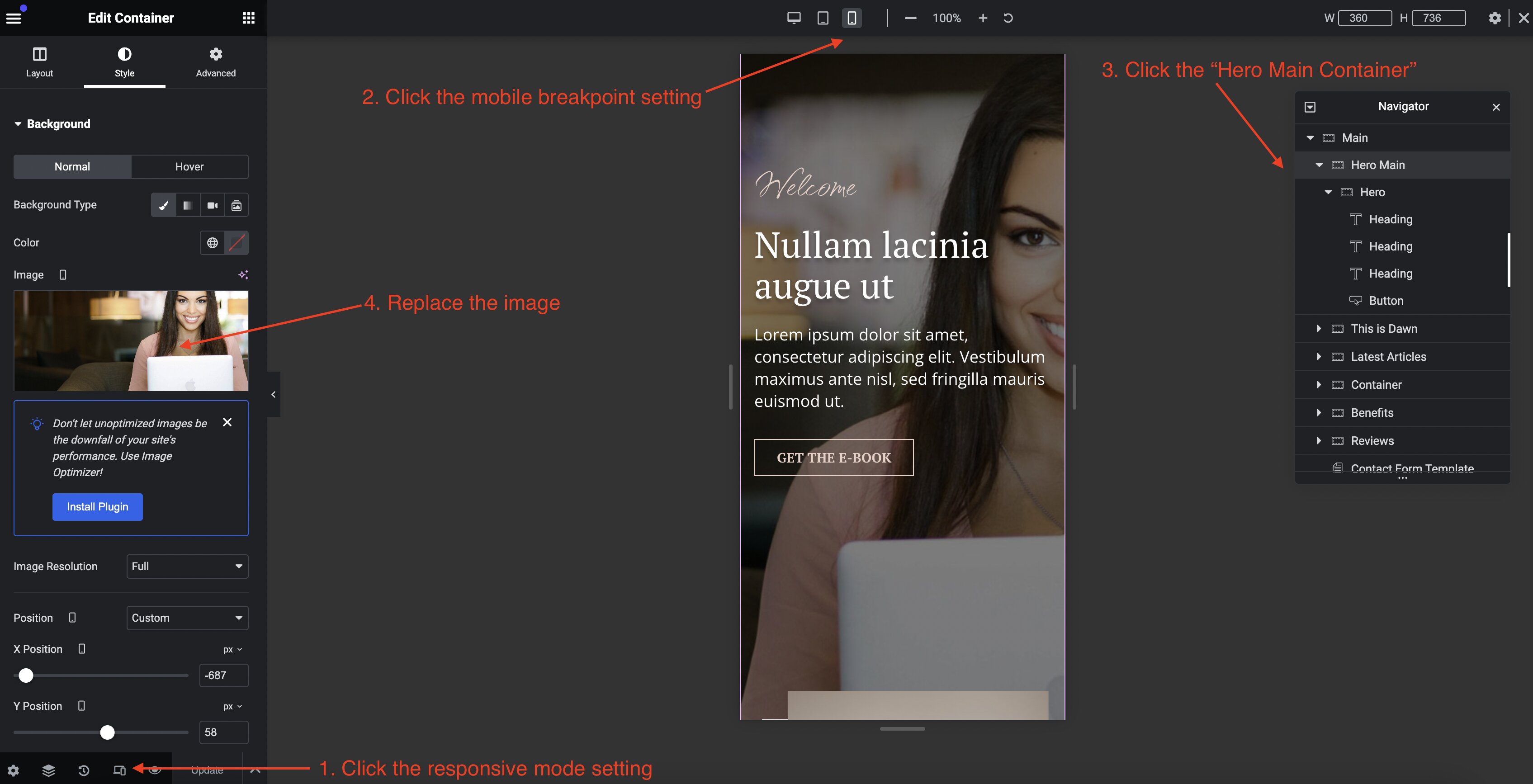Switch background color to a Global color
The height and width of the screenshot is (784, 1533).
click(213, 243)
